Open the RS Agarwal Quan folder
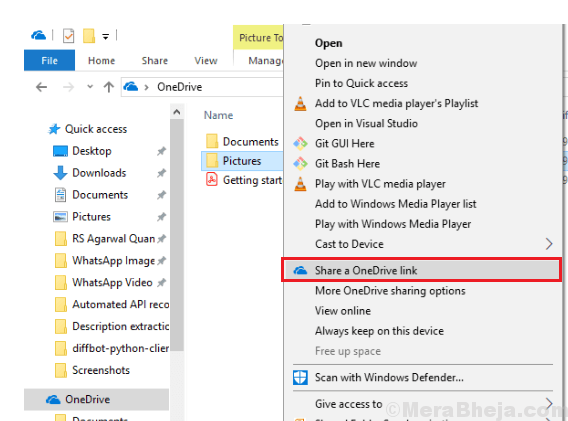The width and height of the screenshot is (568, 421). coord(113,239)
